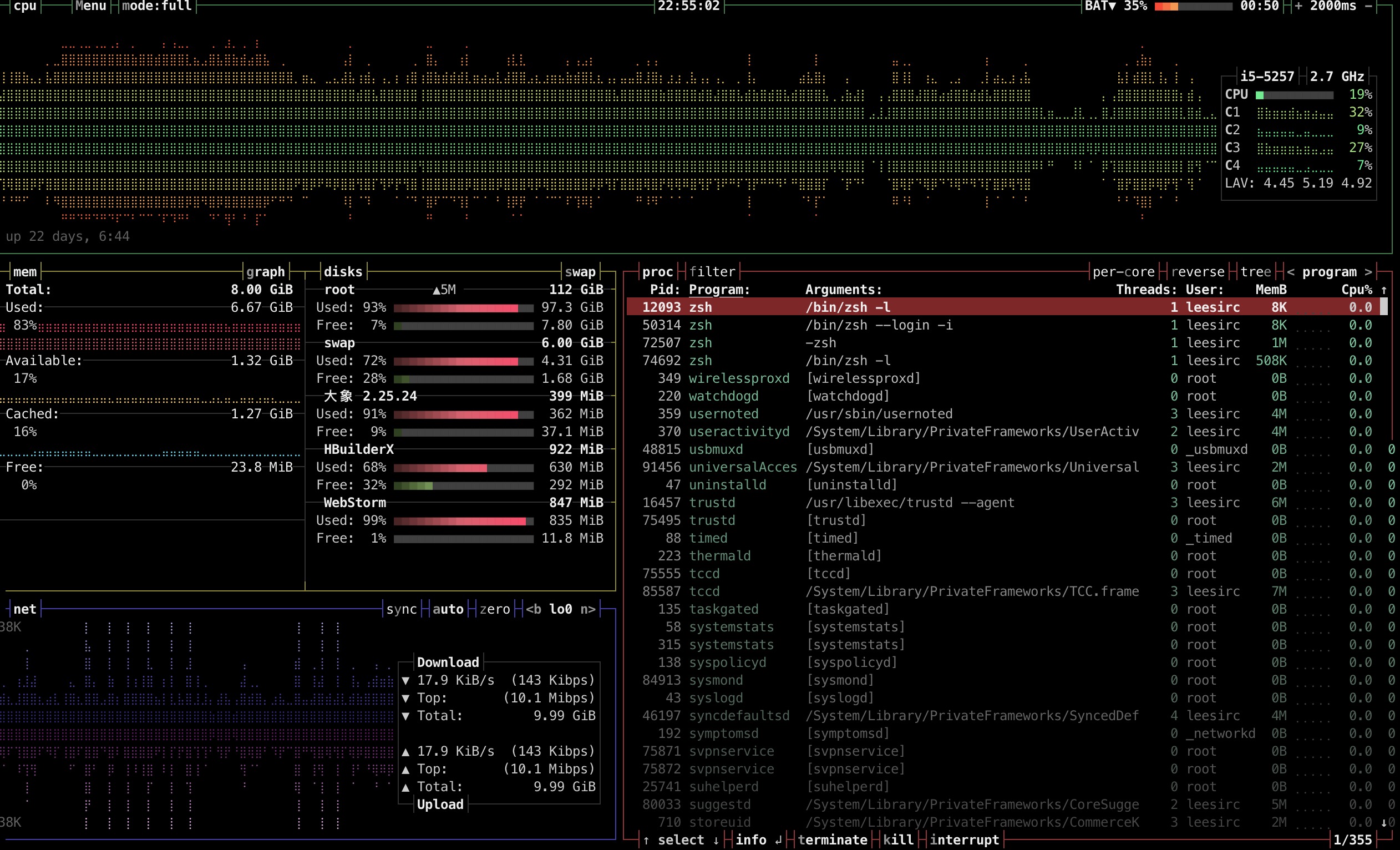Toggle per-core process CPU usage
Screen dimensions: 1400x850
pos(1123,272)
